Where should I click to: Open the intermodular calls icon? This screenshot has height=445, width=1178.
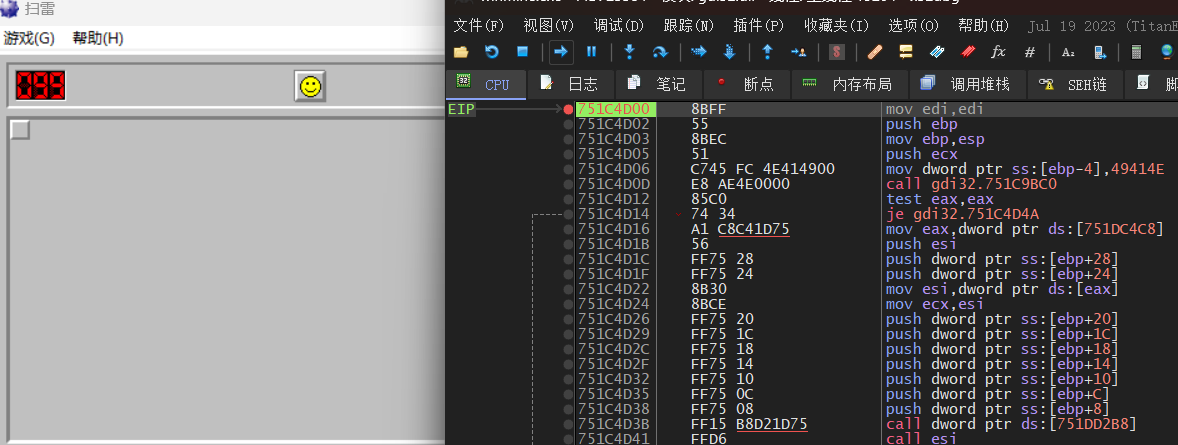(1099, 52)
